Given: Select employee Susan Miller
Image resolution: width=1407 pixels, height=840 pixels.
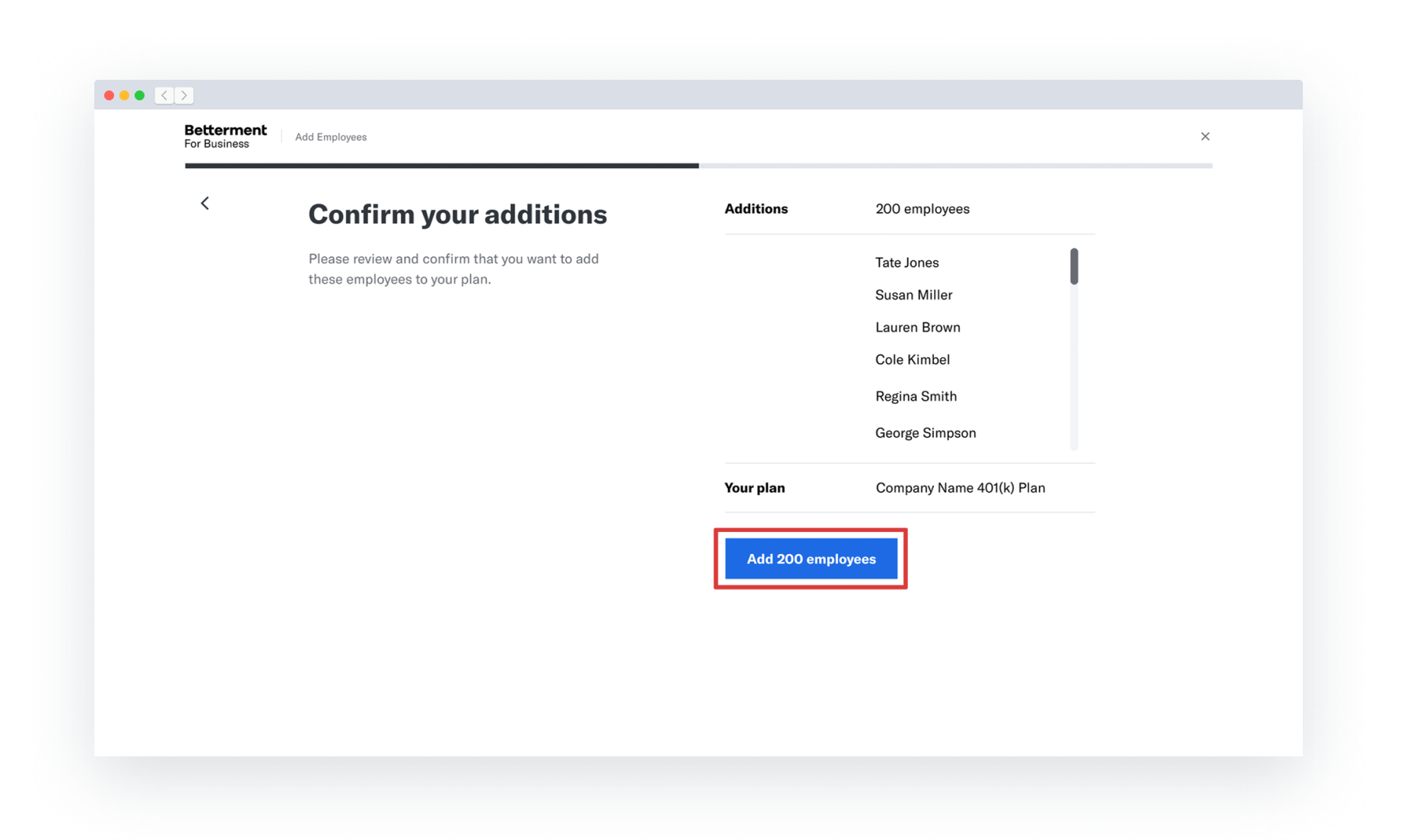Looking at the screenshot, I should pos(913,295).
